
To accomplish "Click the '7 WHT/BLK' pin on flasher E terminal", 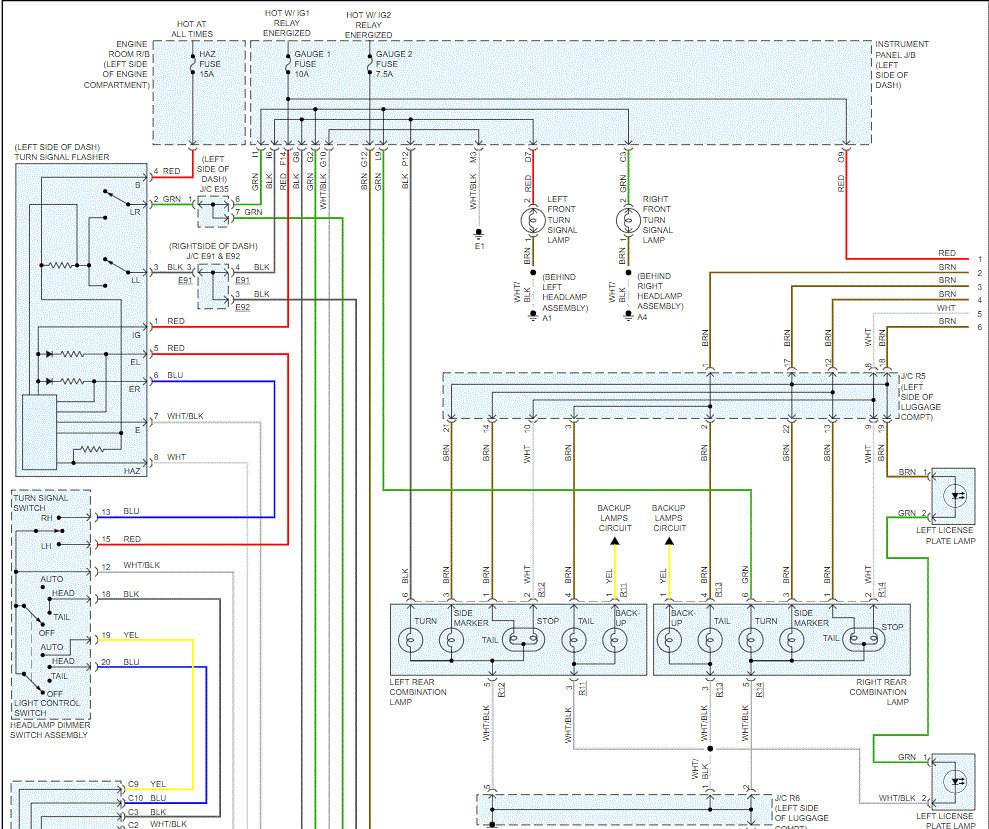I will (178, 416).
